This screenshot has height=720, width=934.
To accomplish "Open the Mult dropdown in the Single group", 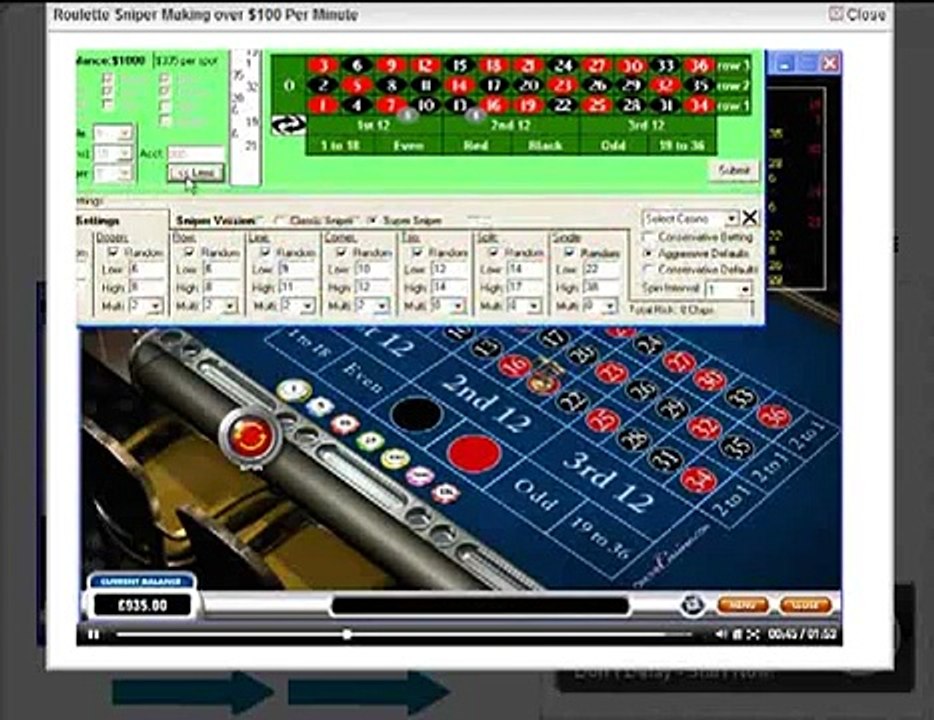I will (x=600, y=306).
